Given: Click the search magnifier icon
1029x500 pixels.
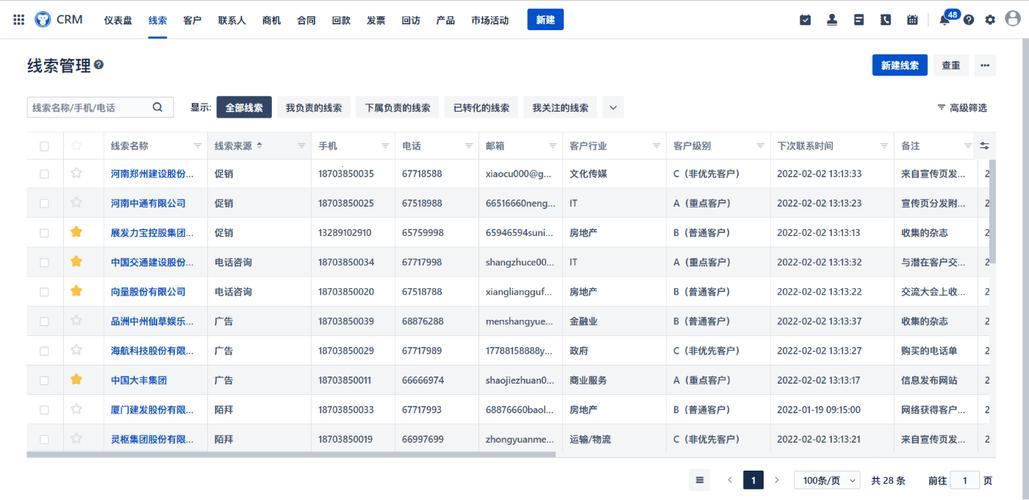Looking at the screenshot, I should coord(158,108).
